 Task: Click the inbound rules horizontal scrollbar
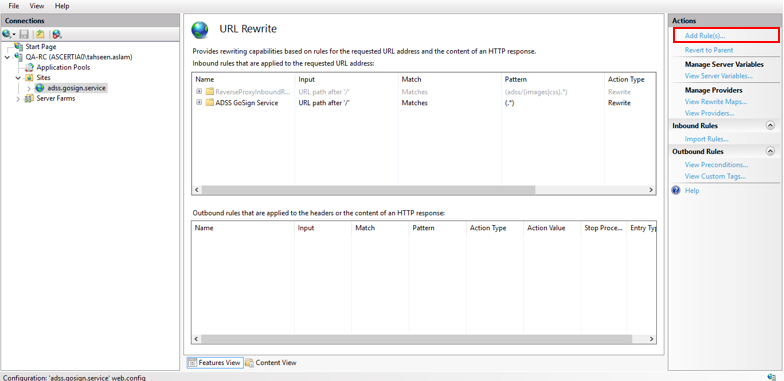[368, 190]
